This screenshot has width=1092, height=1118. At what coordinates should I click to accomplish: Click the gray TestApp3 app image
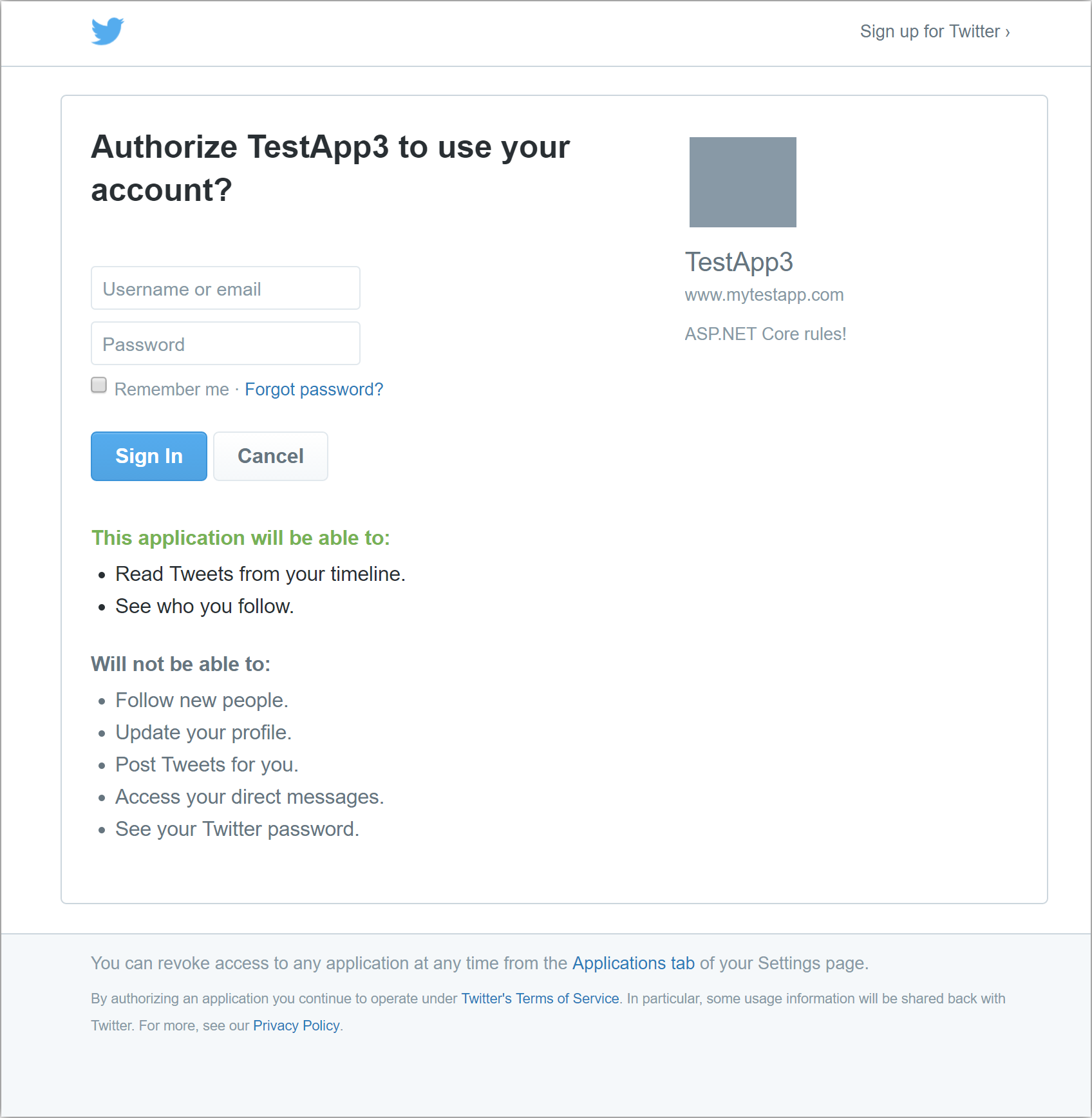pyautogui.click(x=743, y=182)
